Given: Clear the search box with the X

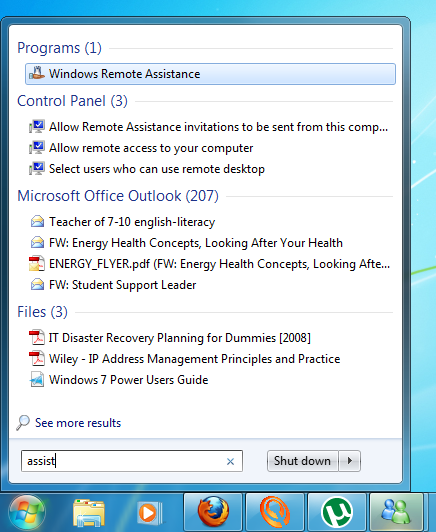Looking at the screenshot, I should click(x=230, y=461).
